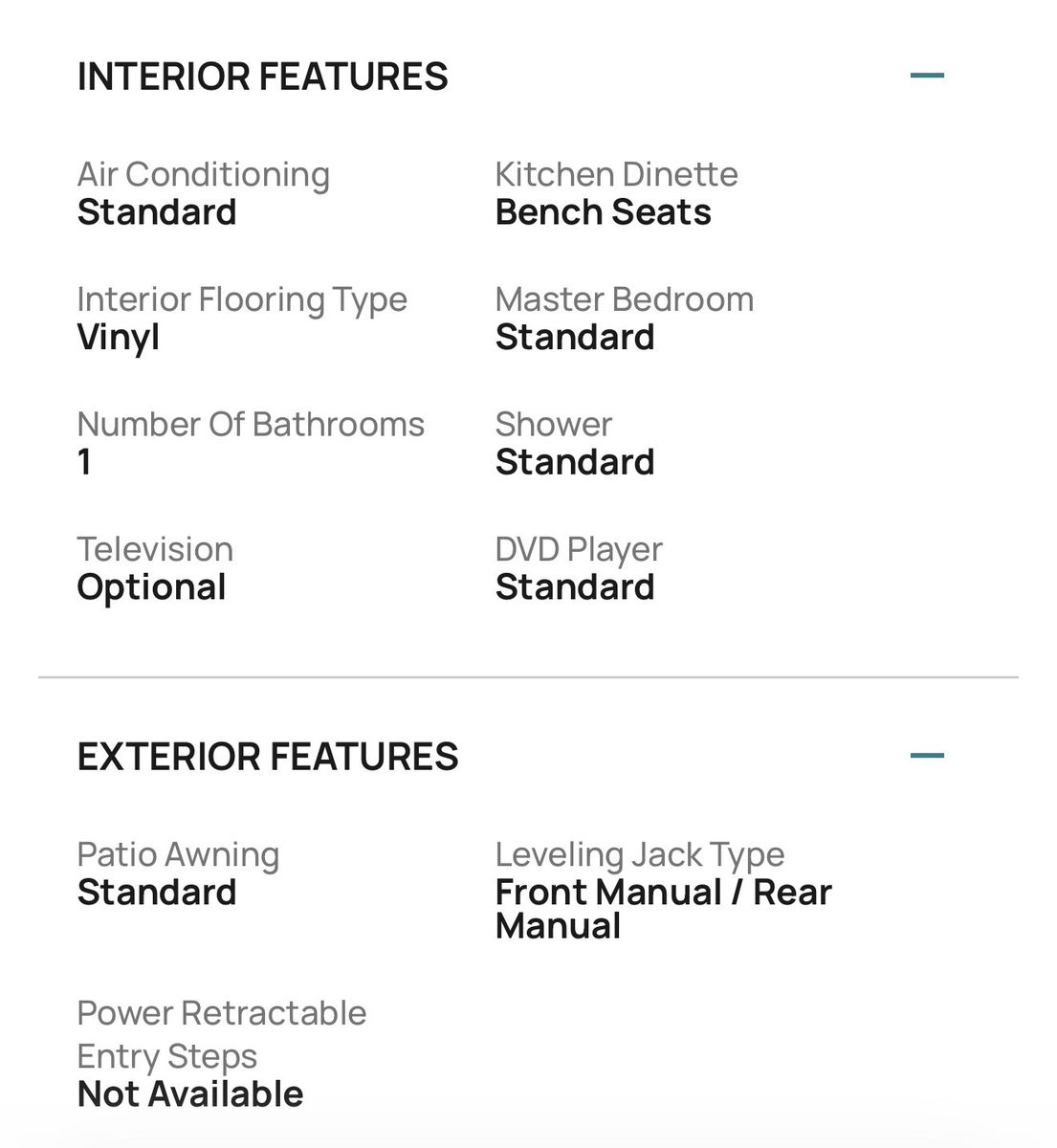
Task: Click the INTERIOR FEATURES heading
Action: [262, 77]
